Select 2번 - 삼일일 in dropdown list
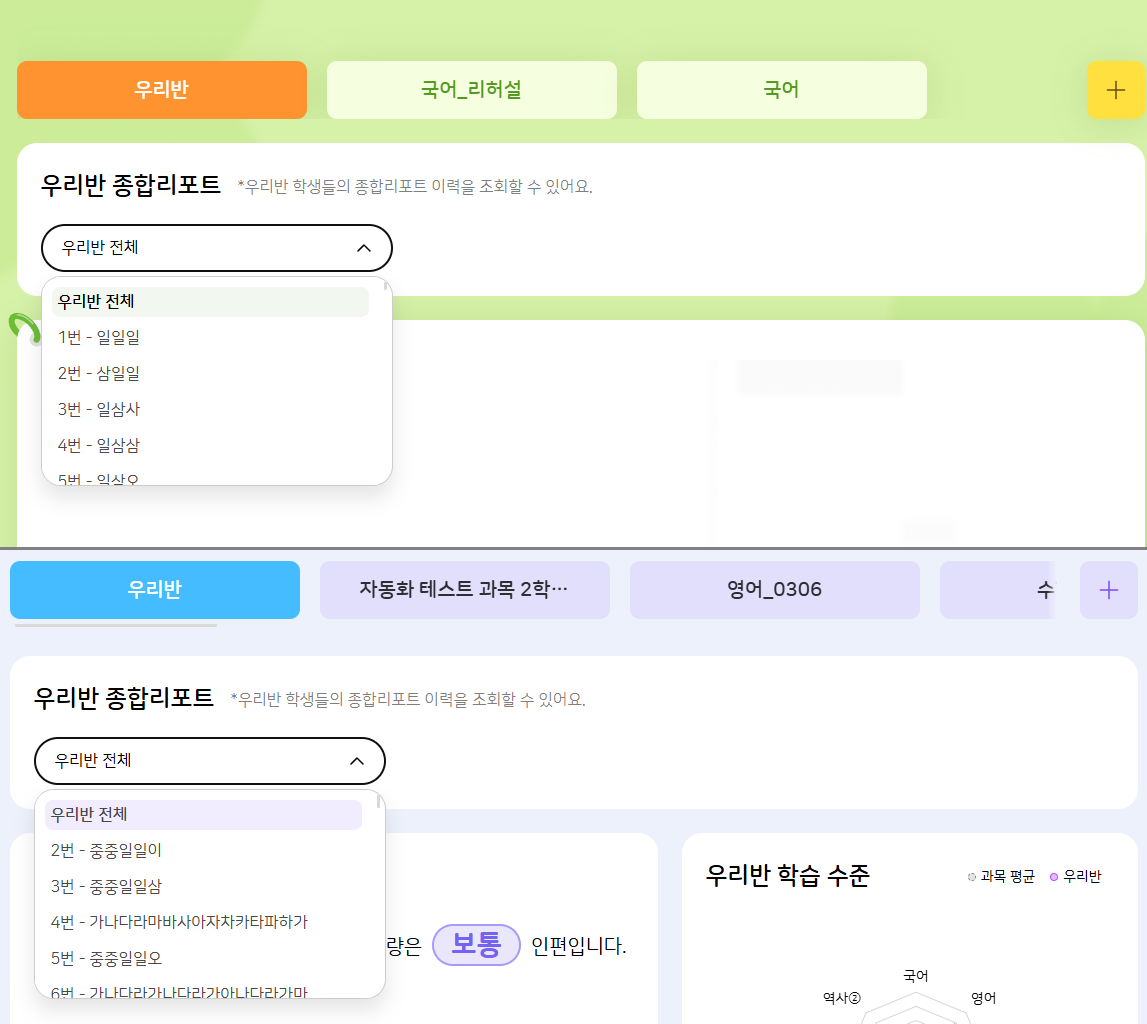This screenshot has width=1147, height=1024. coord(99,374)
